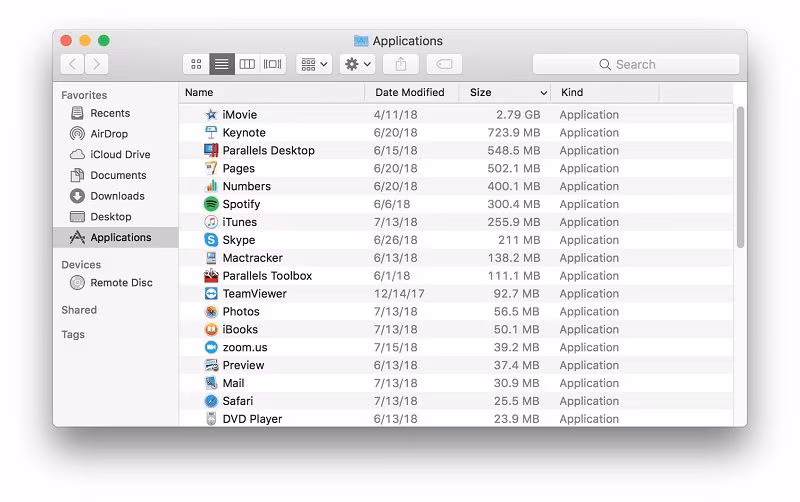
Task: Click the DVD Player app icon
Action: tap(211, 419)
